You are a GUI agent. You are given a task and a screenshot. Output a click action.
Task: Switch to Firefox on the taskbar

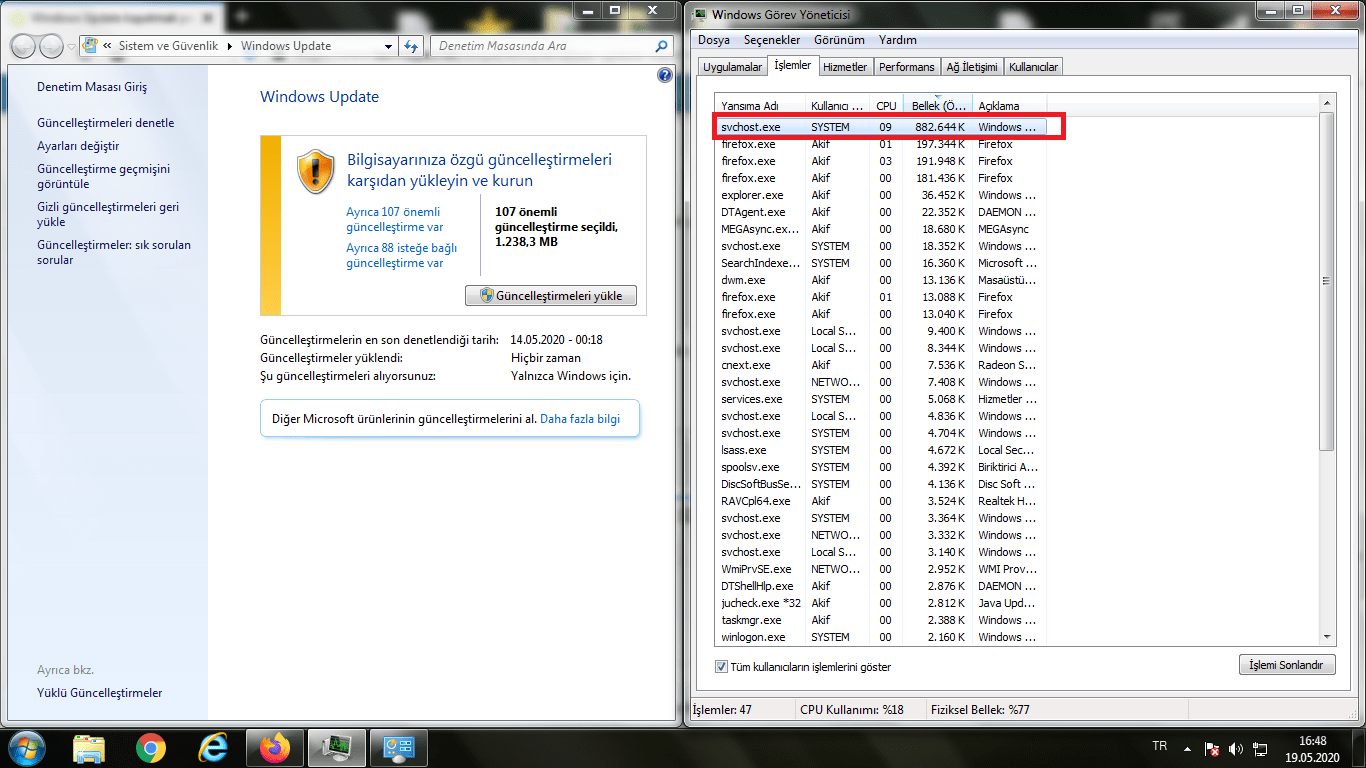pos(275,748)
